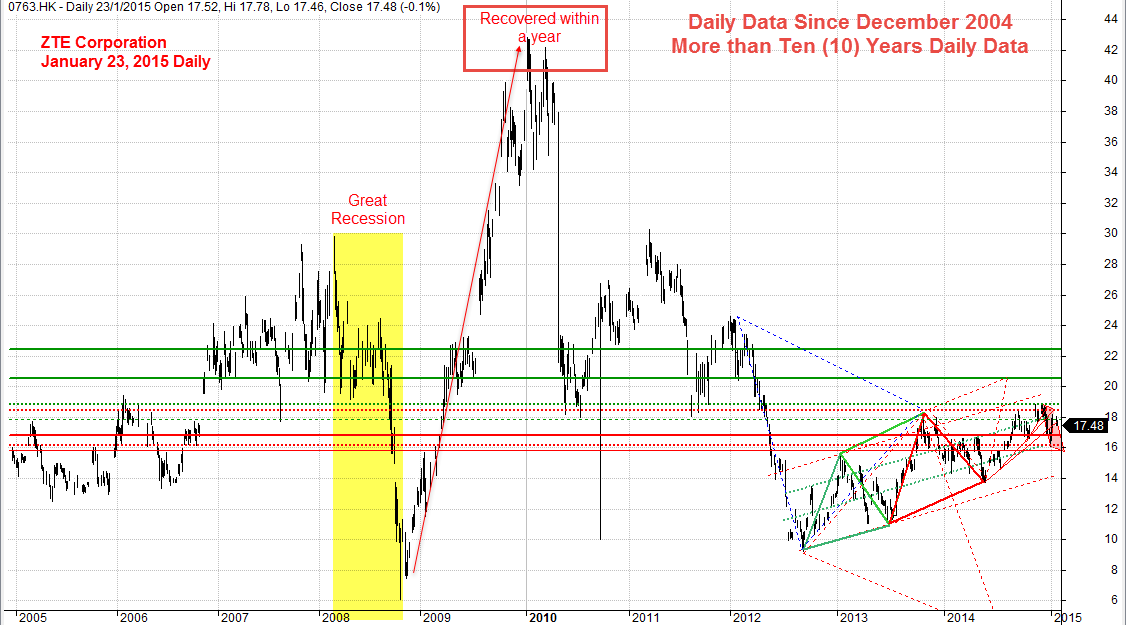Screen dimensions: 1126x625
Task: Click the 36 price axis value
Action: click(x=1111, y=142)
